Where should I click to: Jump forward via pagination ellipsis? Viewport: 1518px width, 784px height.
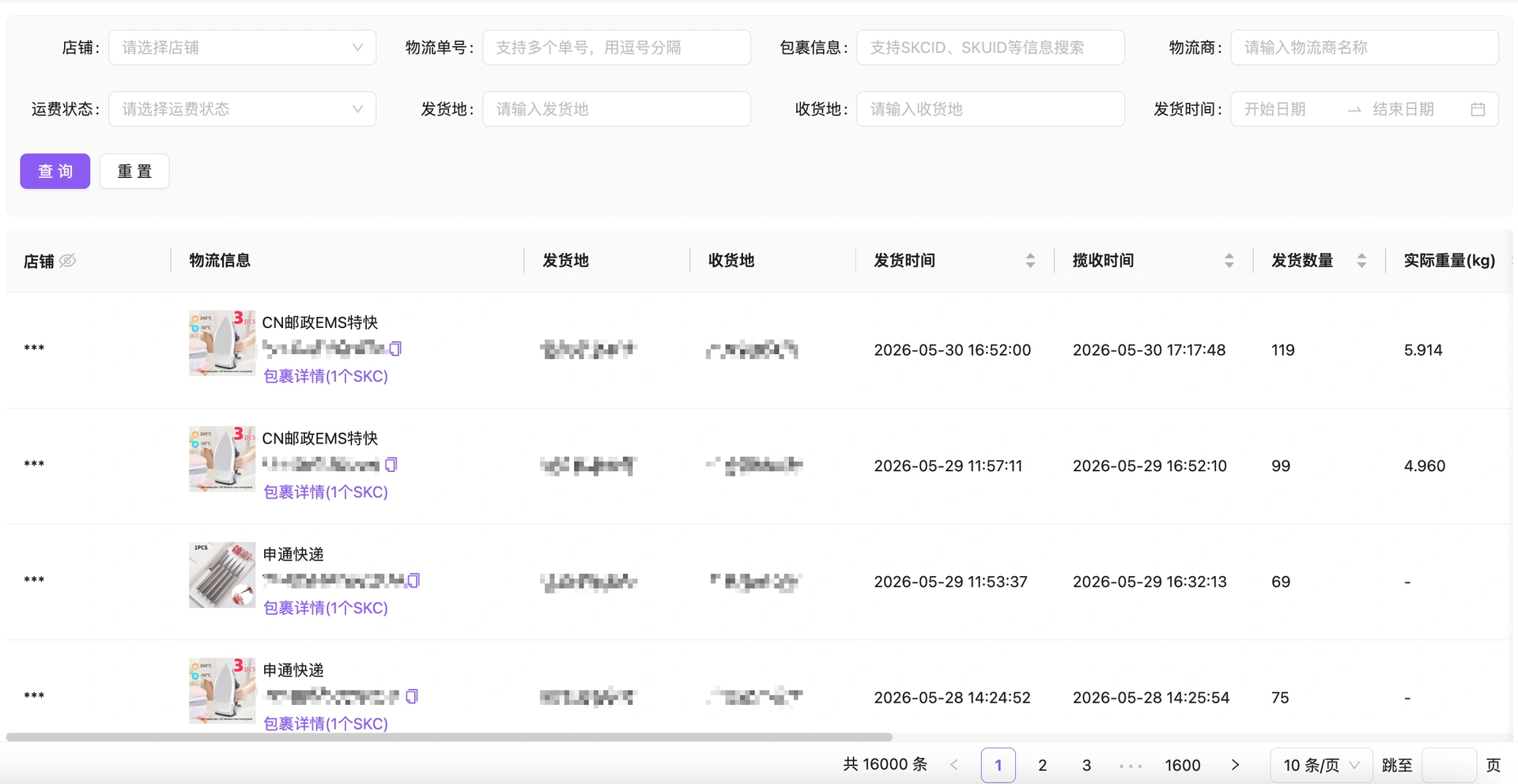[1131, 765]
